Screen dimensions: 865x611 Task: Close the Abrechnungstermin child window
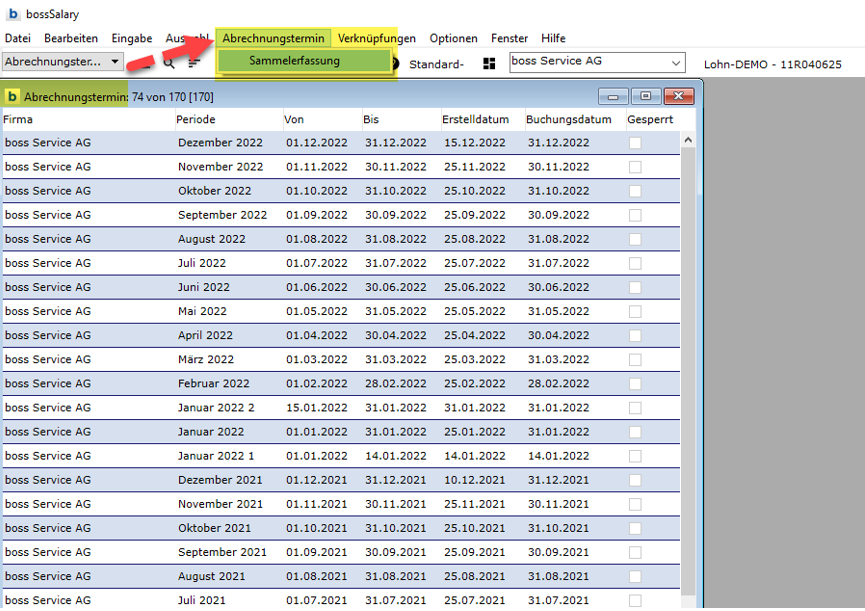[678, 96]
